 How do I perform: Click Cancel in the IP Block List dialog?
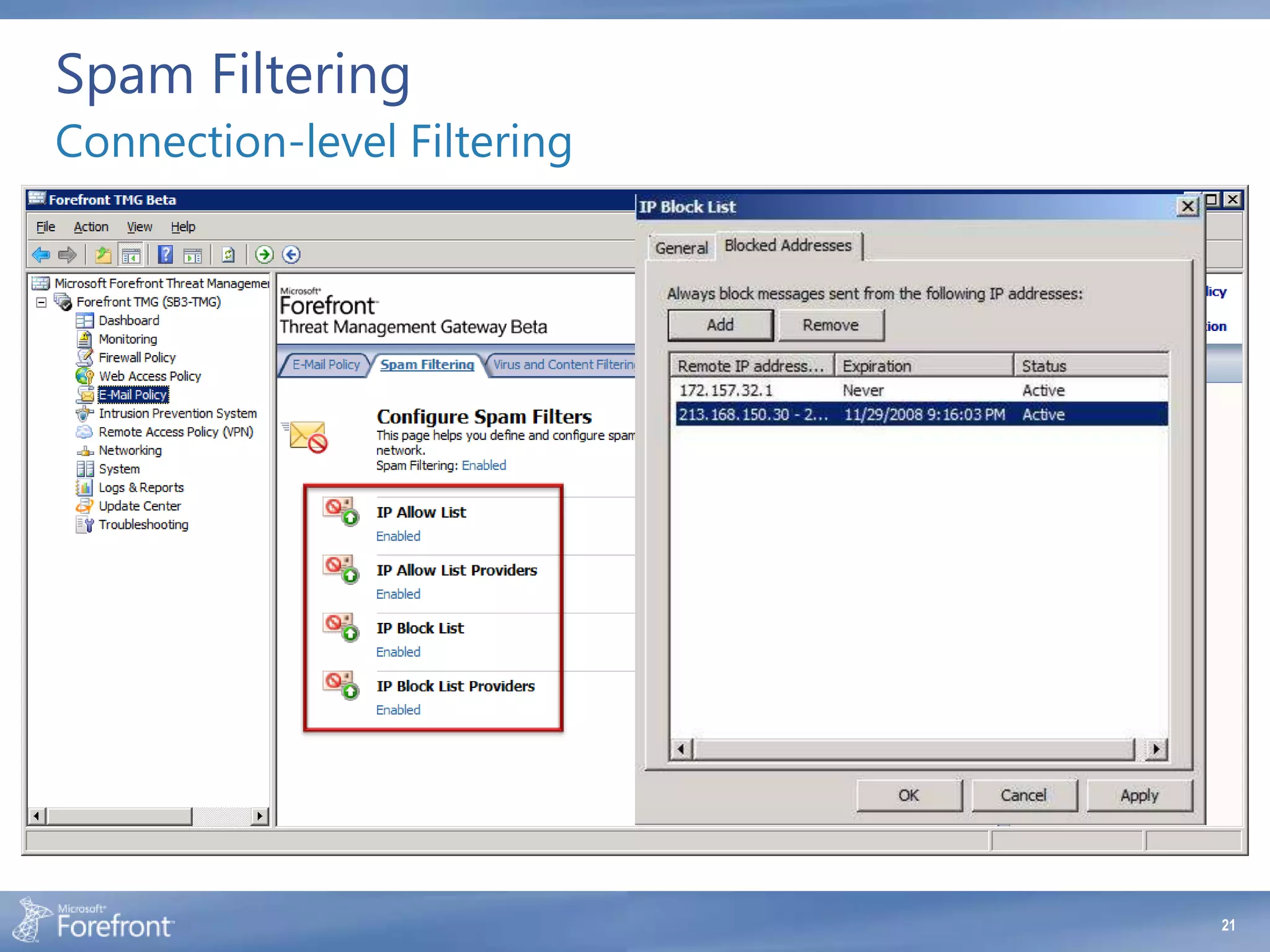tap(1024, 795)
